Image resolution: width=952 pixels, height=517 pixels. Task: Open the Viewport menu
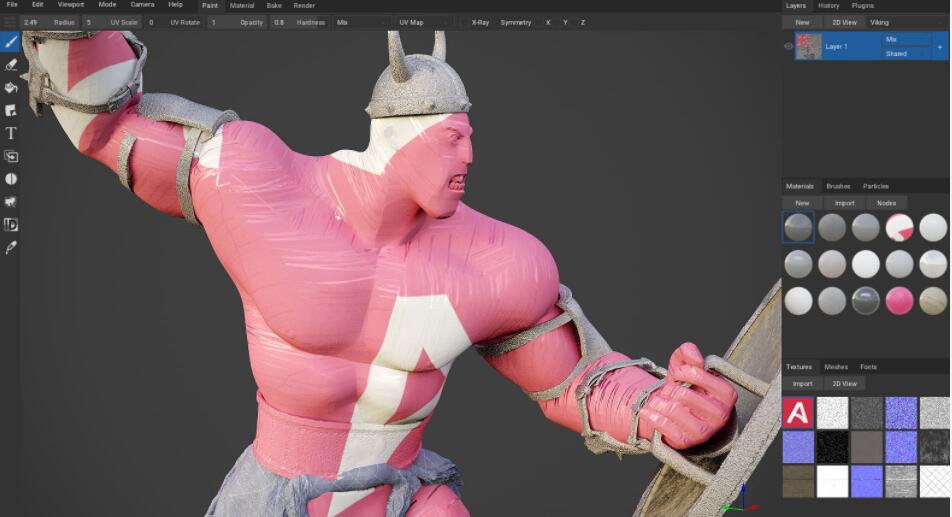pos(70,5)
